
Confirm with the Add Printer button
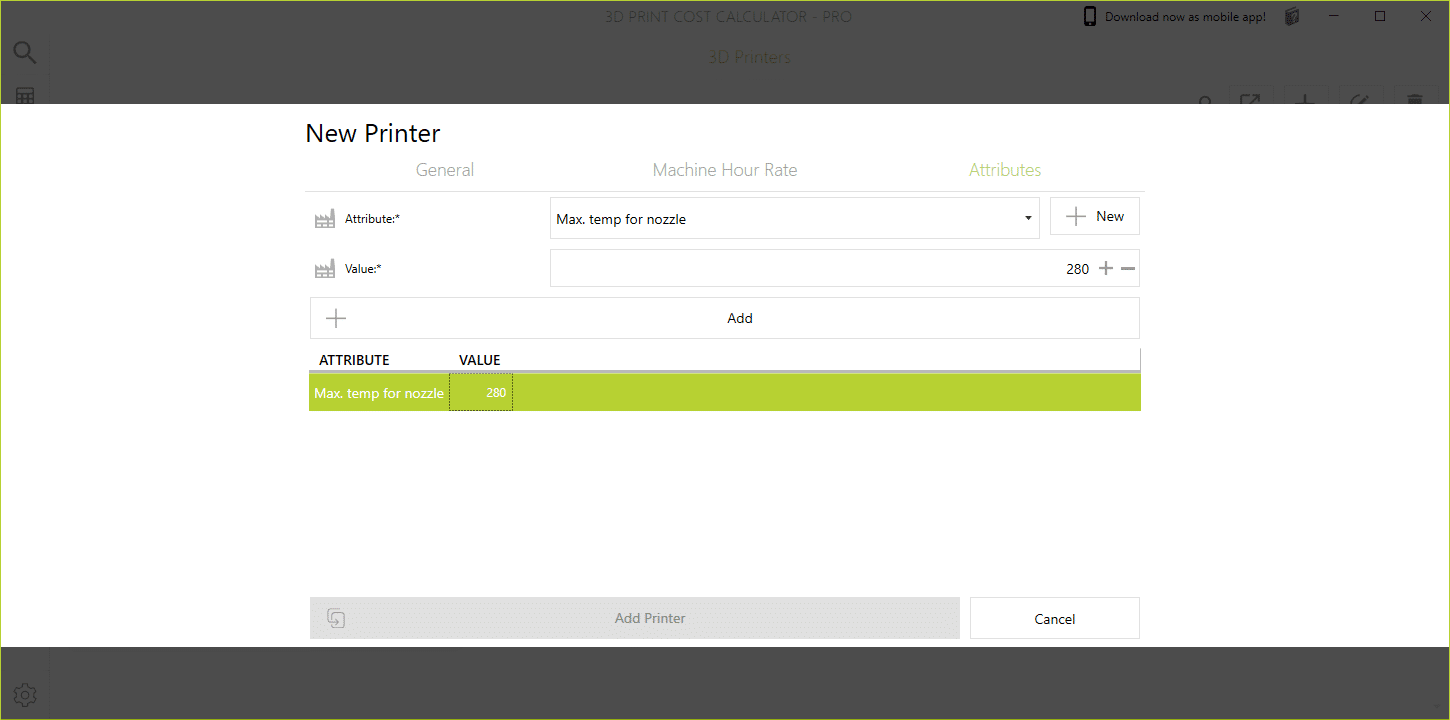pyautogui.click(x=635, y=618)
